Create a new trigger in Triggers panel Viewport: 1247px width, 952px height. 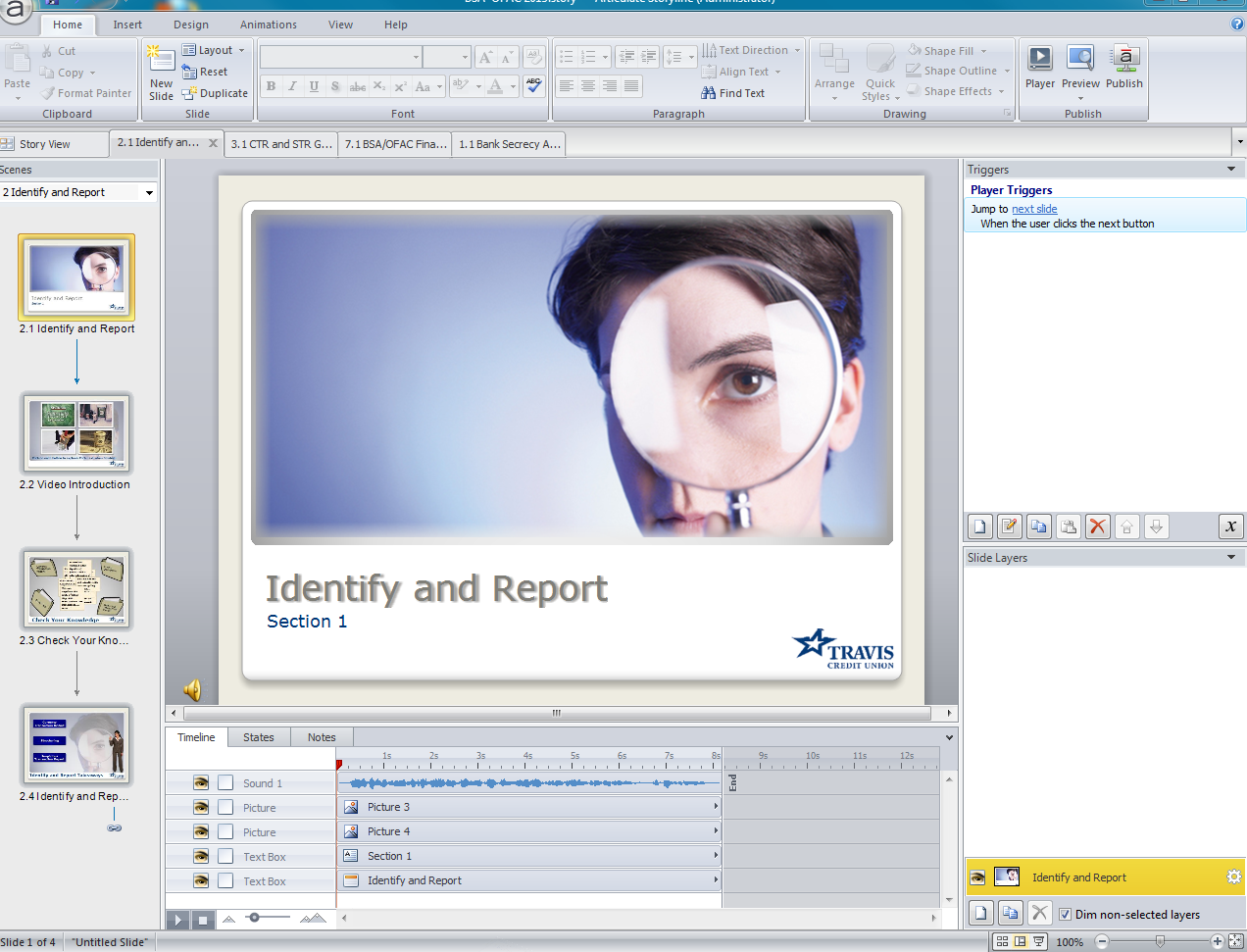coord(979,526)
